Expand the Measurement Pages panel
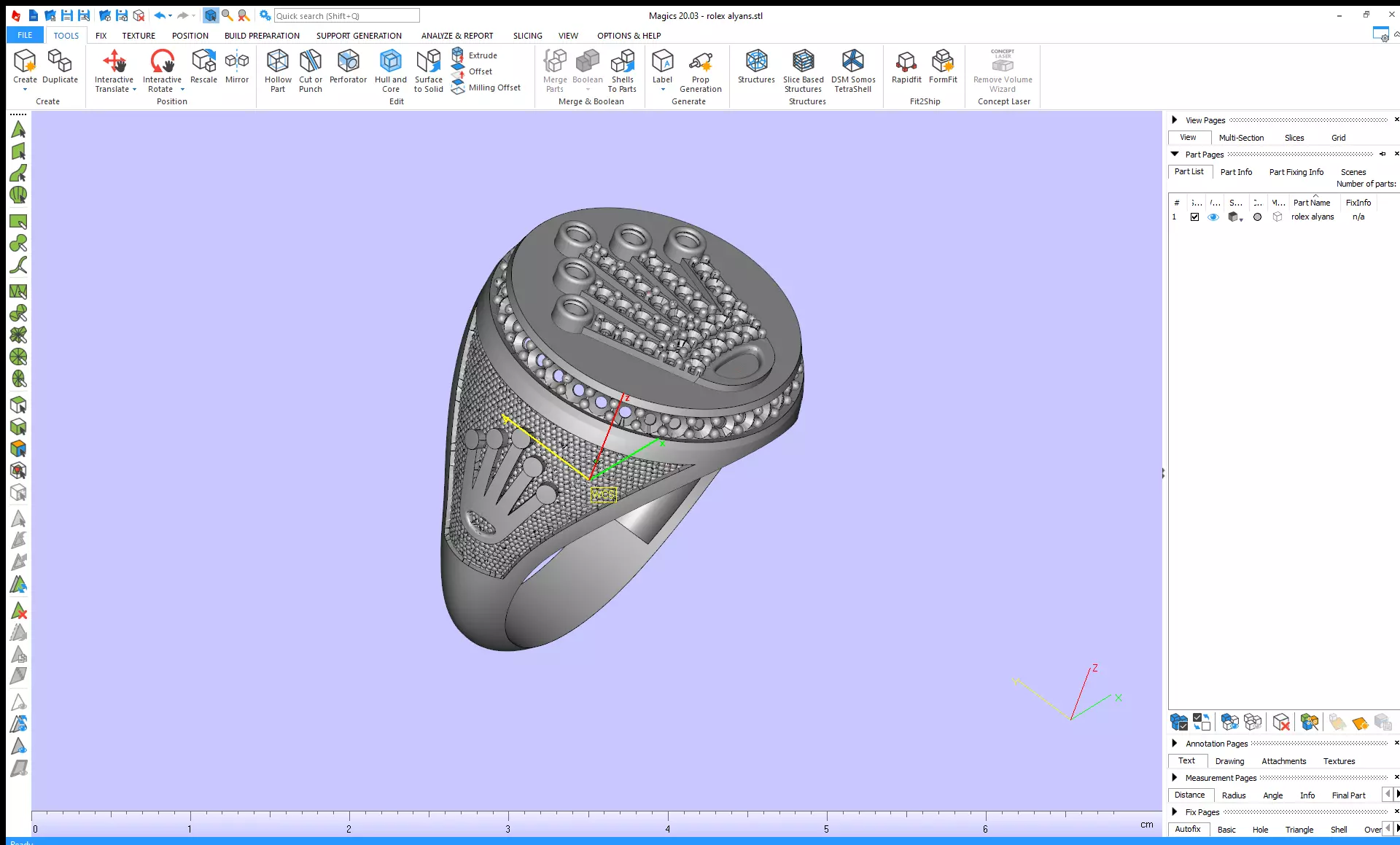The image size is (1400, 845). coord(1175,777)
